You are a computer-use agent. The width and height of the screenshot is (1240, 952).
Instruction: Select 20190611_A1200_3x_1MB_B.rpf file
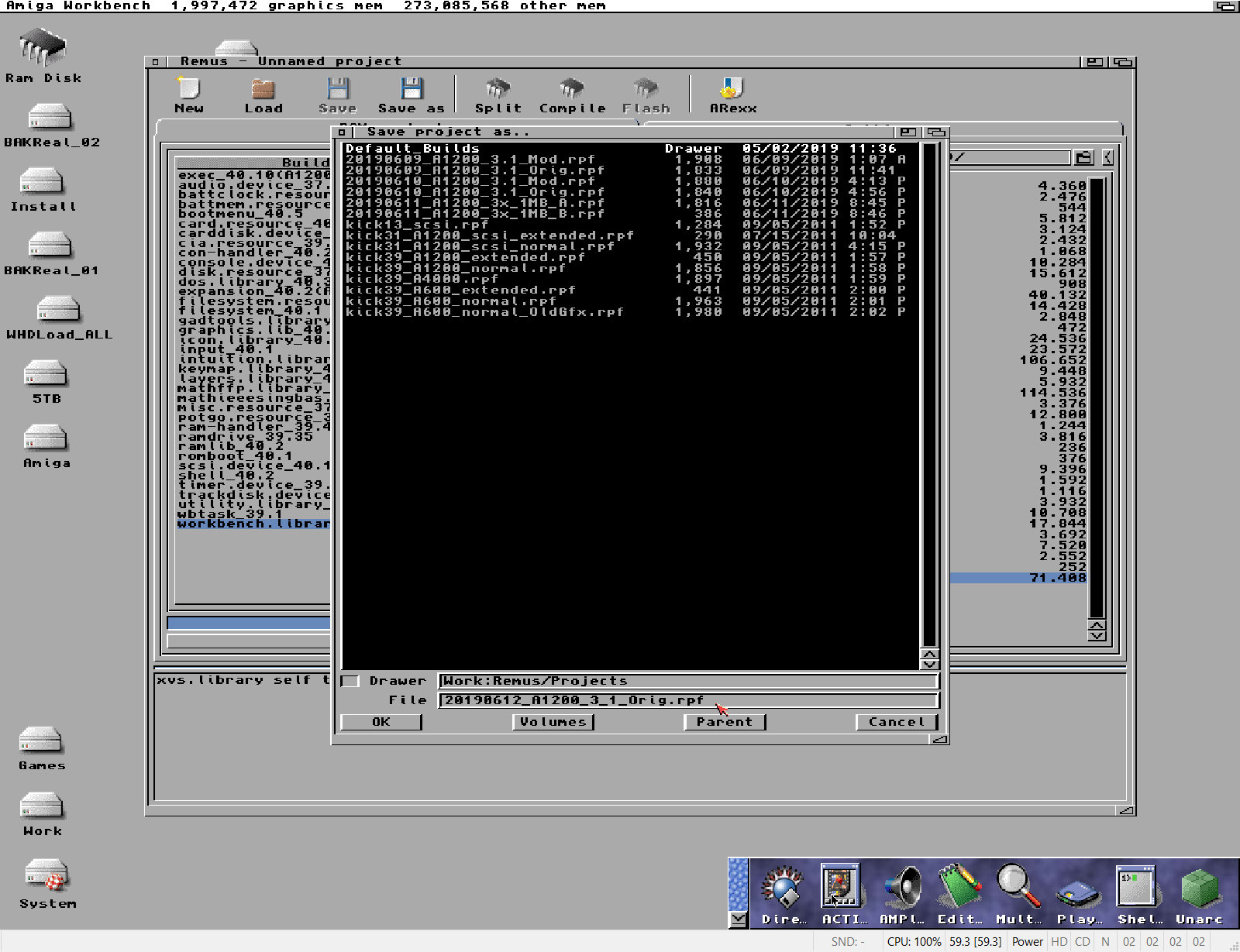coord(629,213)
